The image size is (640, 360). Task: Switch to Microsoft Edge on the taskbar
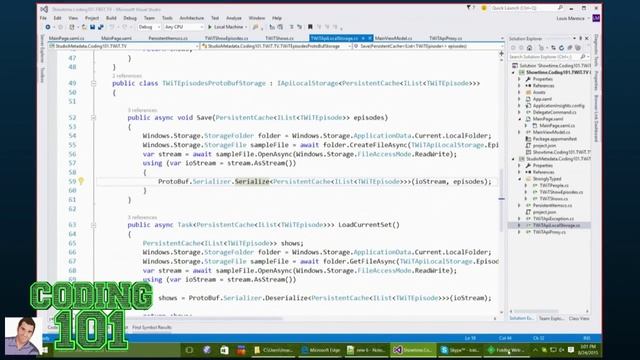point(321,350)
